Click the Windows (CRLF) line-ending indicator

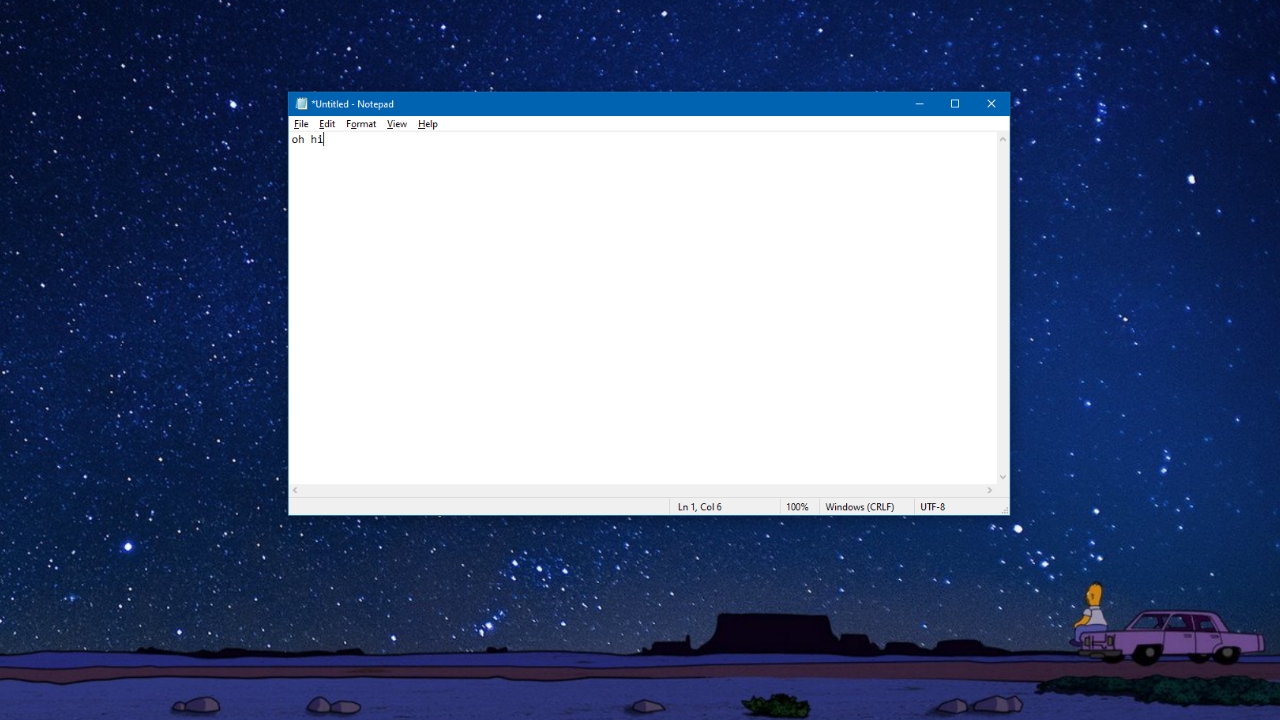tap(861, 507)
